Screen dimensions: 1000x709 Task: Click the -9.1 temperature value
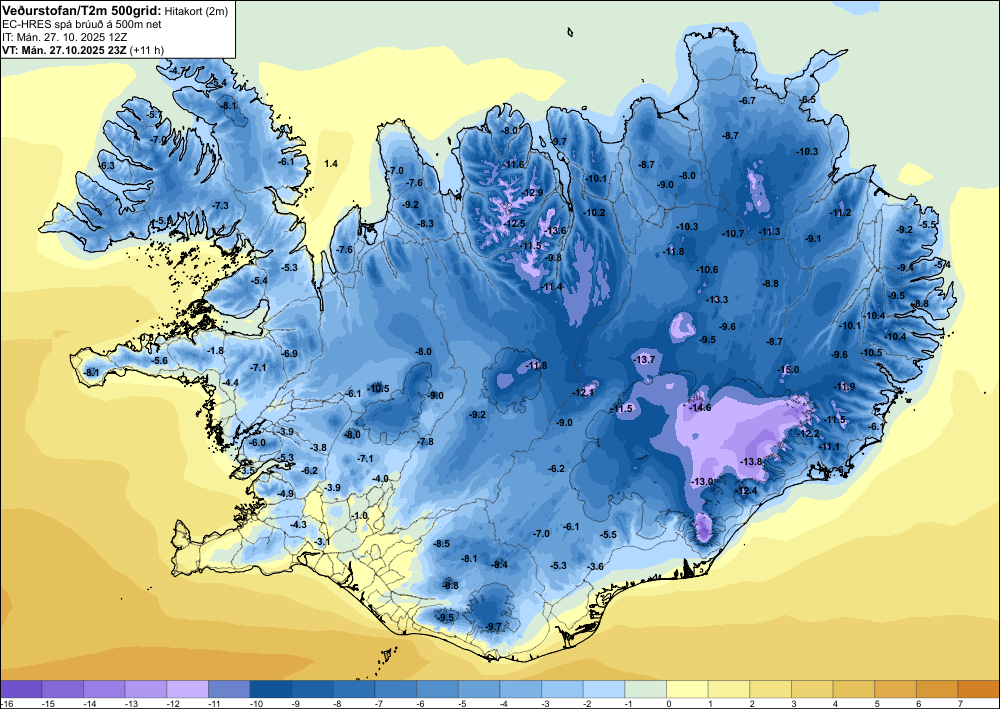813,238
